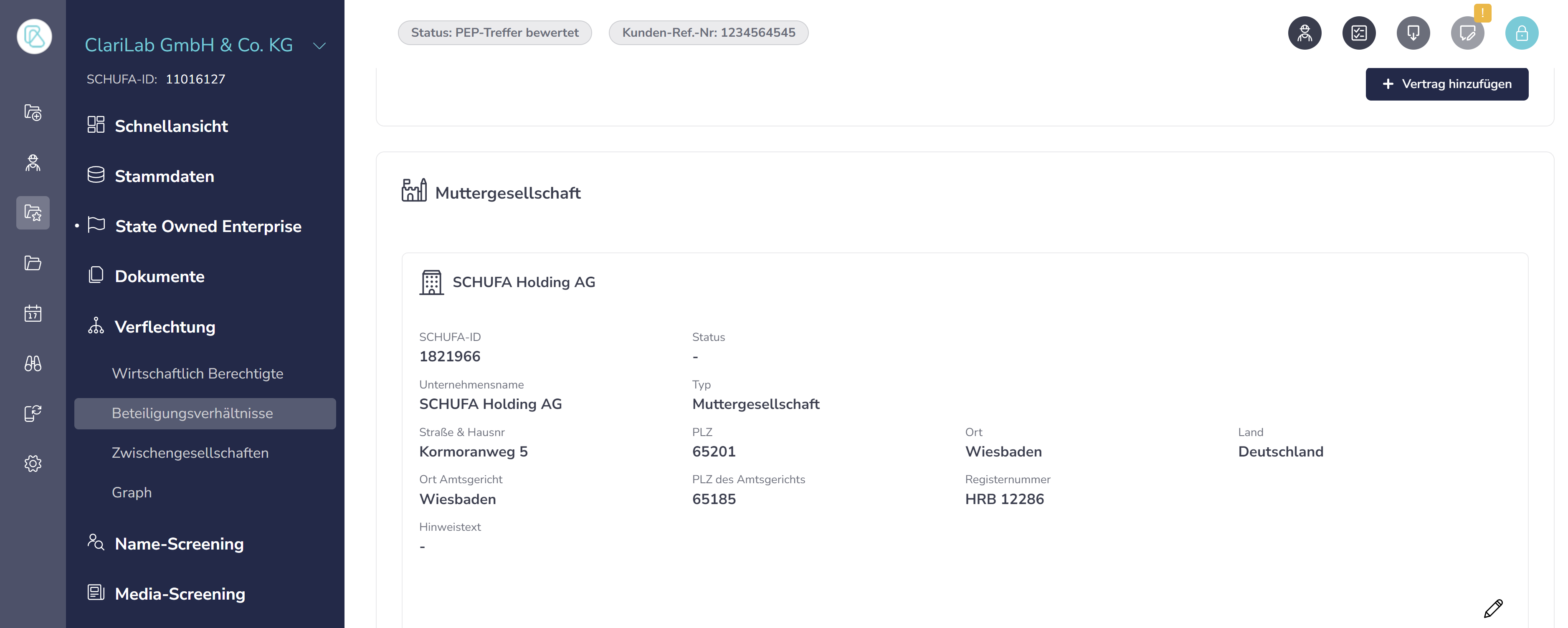Viewport: 1568px width, 628px height.
Task: Click the note edit icon with the warning badge
Action: (1467, 33)
